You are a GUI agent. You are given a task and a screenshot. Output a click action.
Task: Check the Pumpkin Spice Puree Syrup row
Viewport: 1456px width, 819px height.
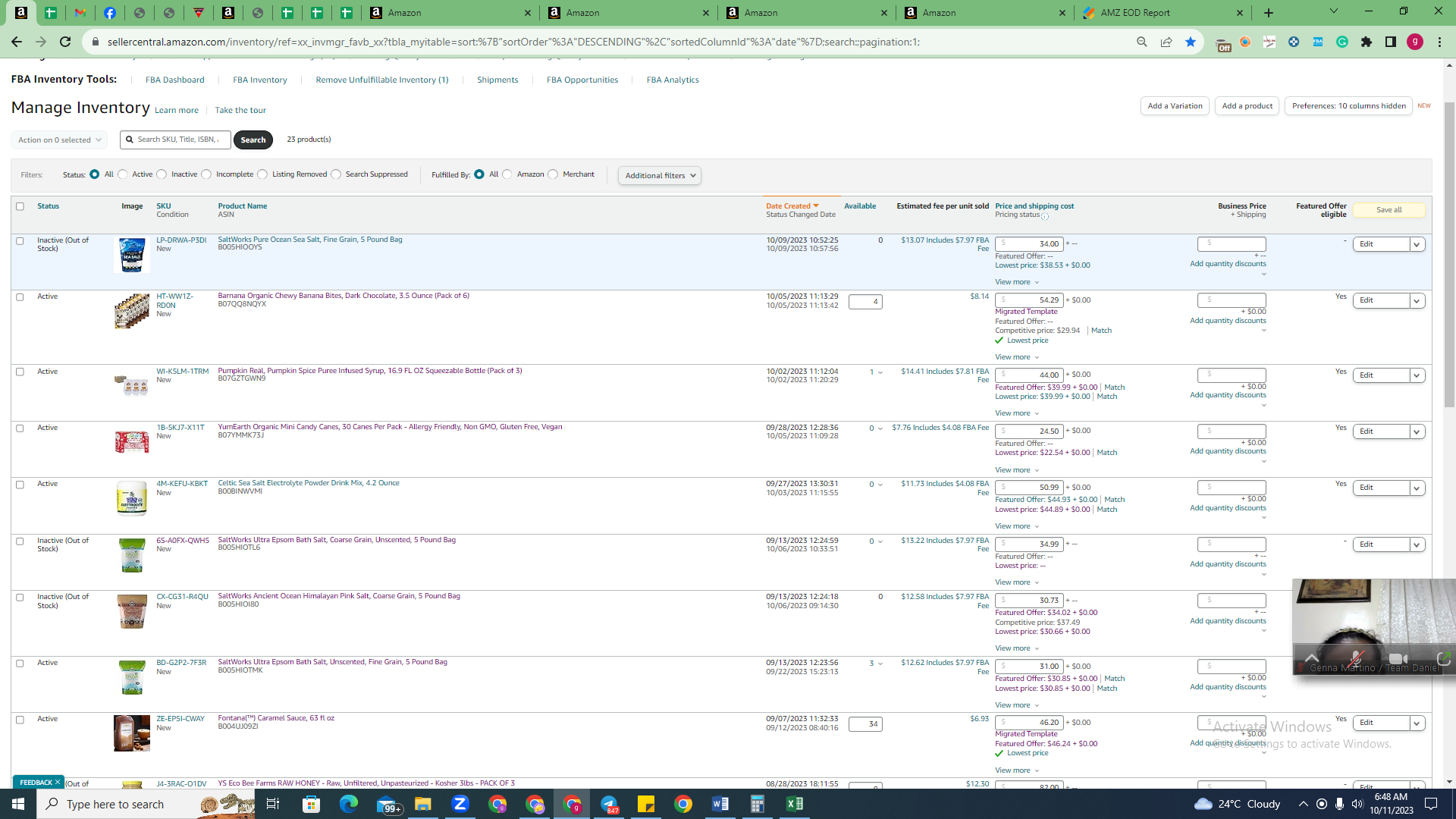tap(20, 372)
